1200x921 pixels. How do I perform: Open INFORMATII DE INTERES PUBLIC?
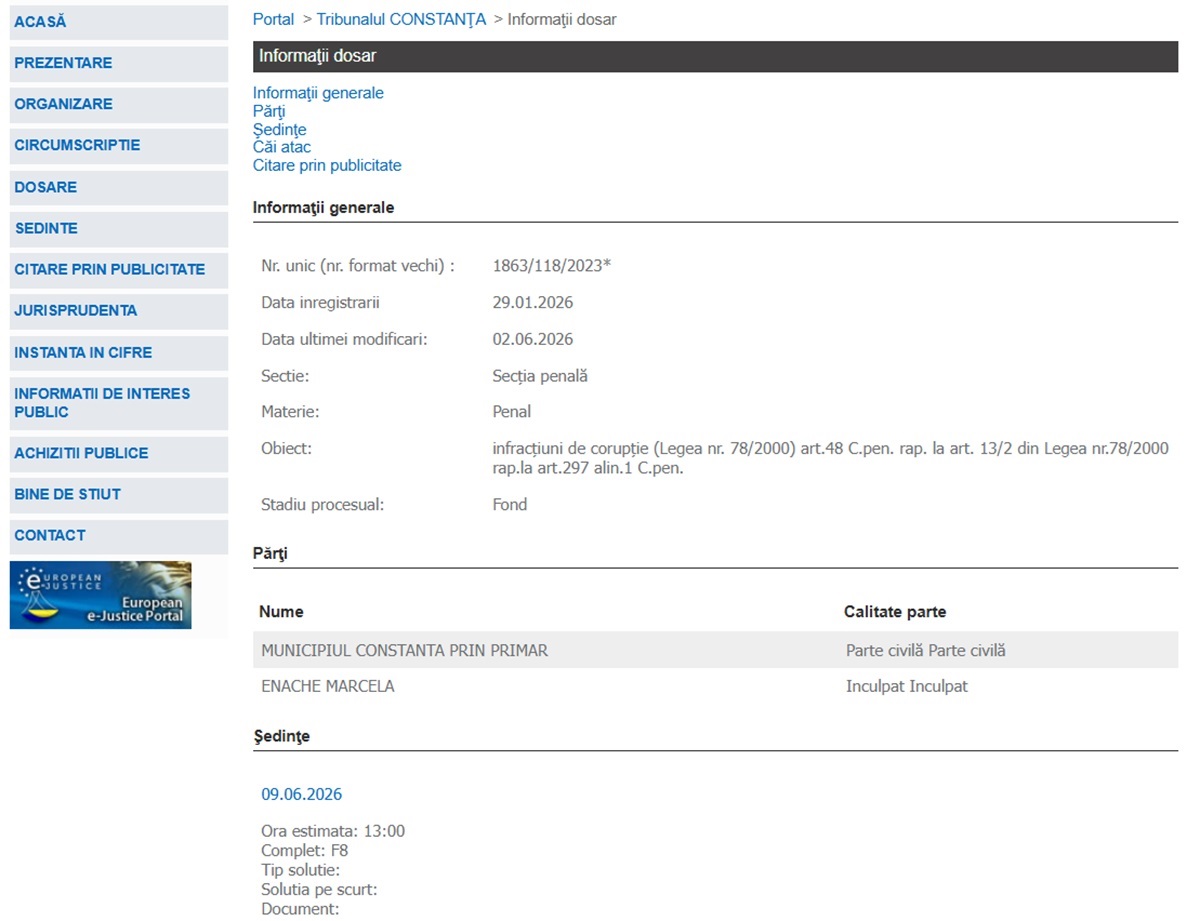point(119,403)
